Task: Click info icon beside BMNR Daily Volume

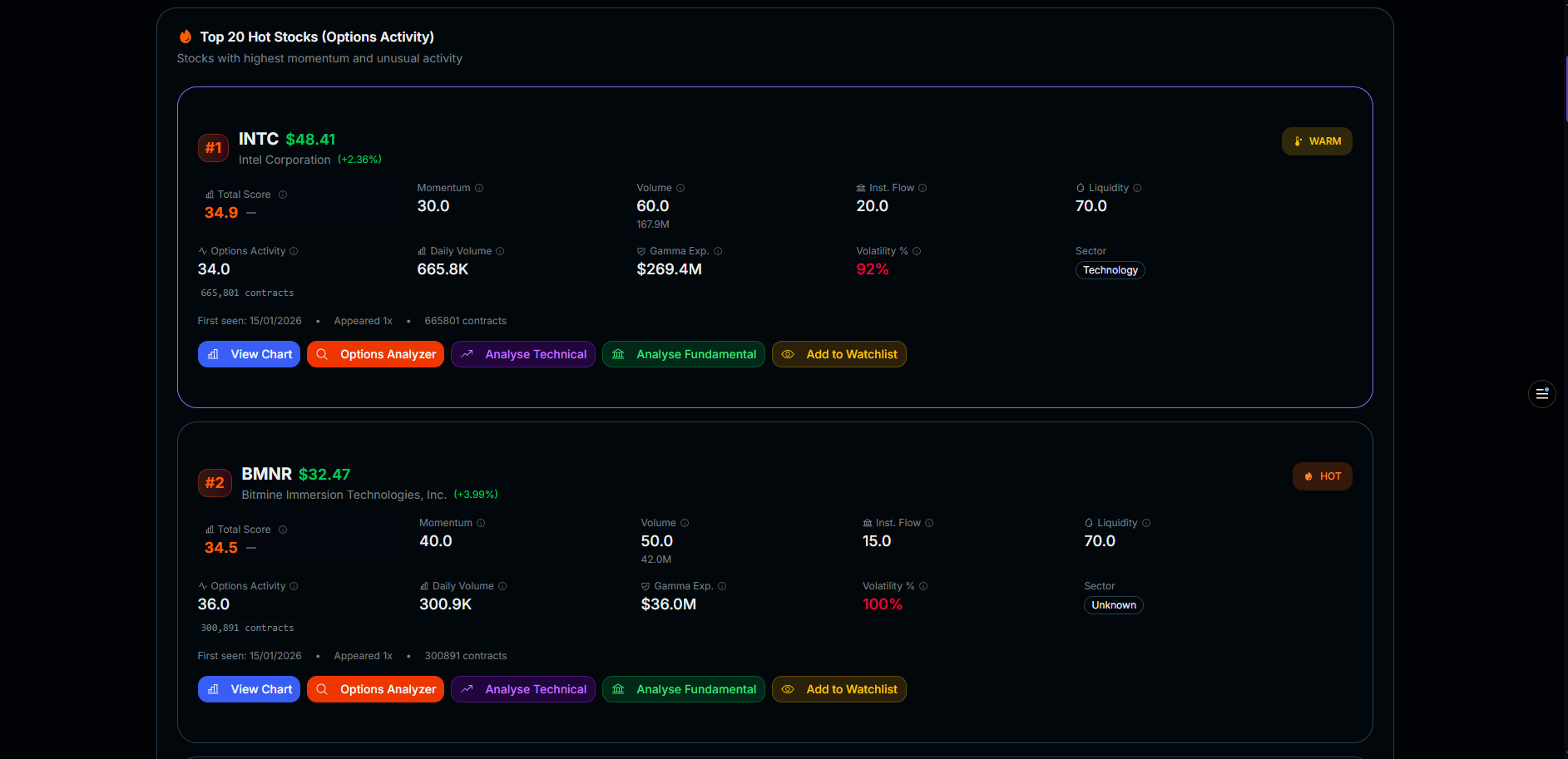Action: pyautogui.click(x=502, y=586)
